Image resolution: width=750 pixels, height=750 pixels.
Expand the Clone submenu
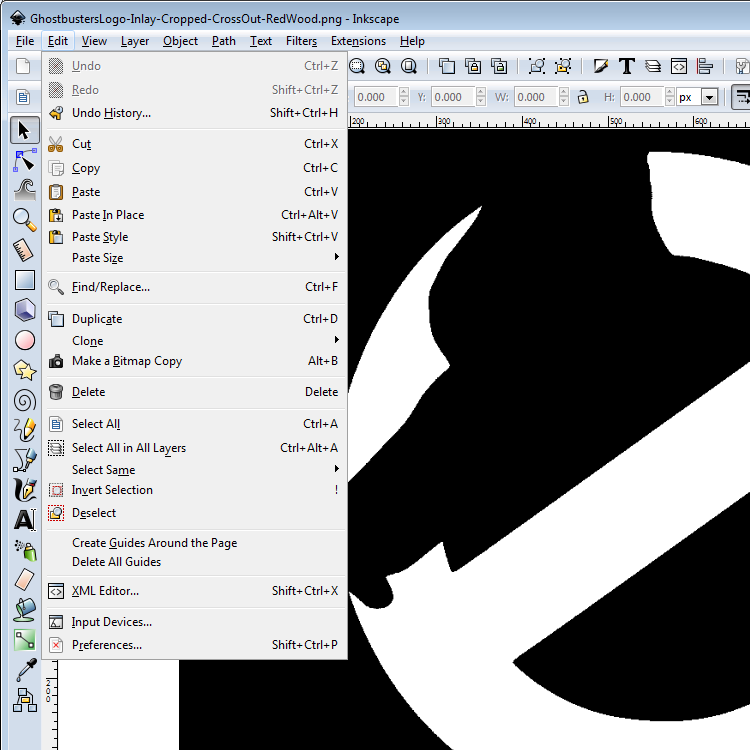click(x=195, y=341)
